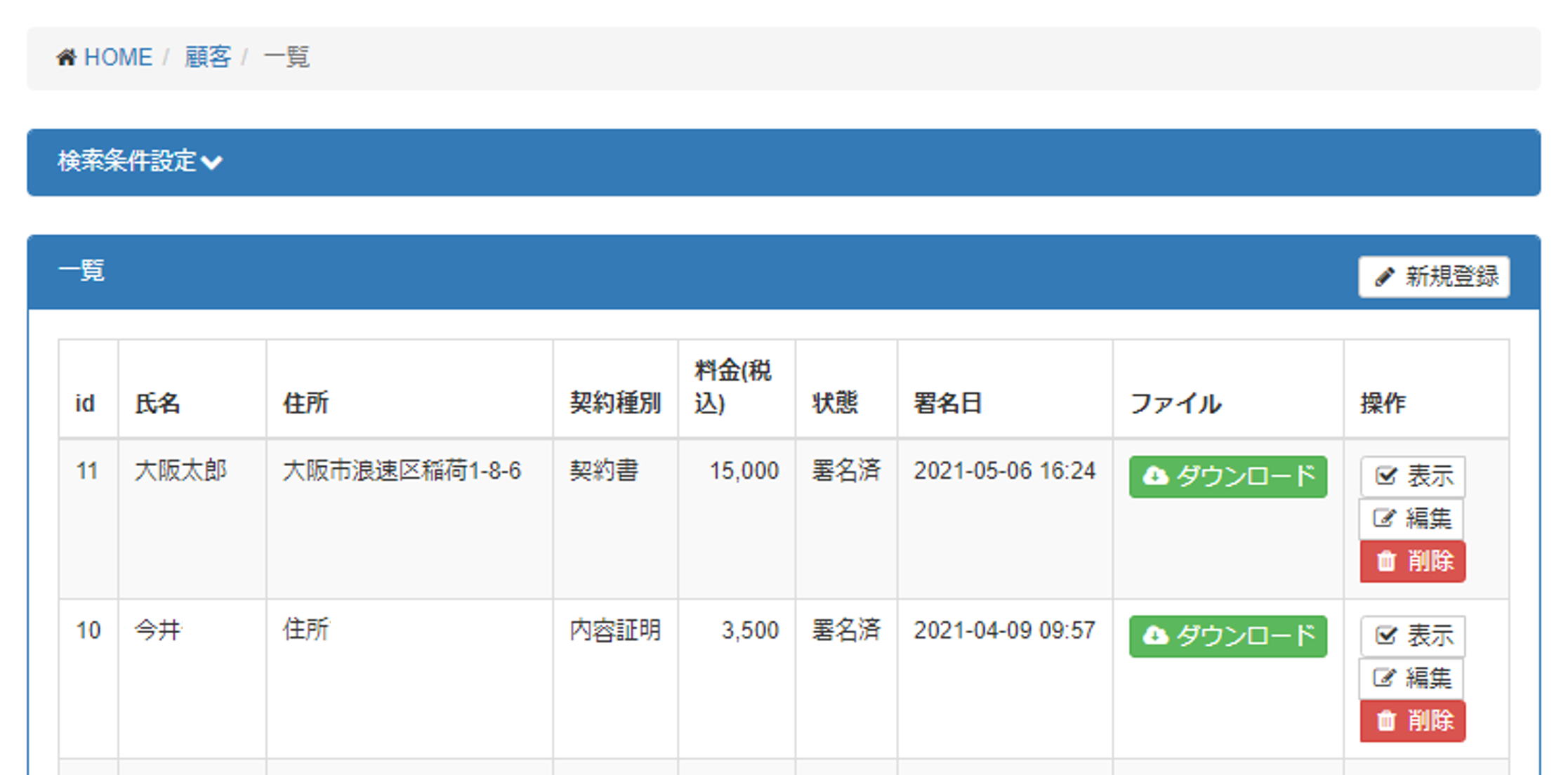The image size is (1568, 775).
Task: Download the file for row 11
Action: click(x=1228, y=477)
